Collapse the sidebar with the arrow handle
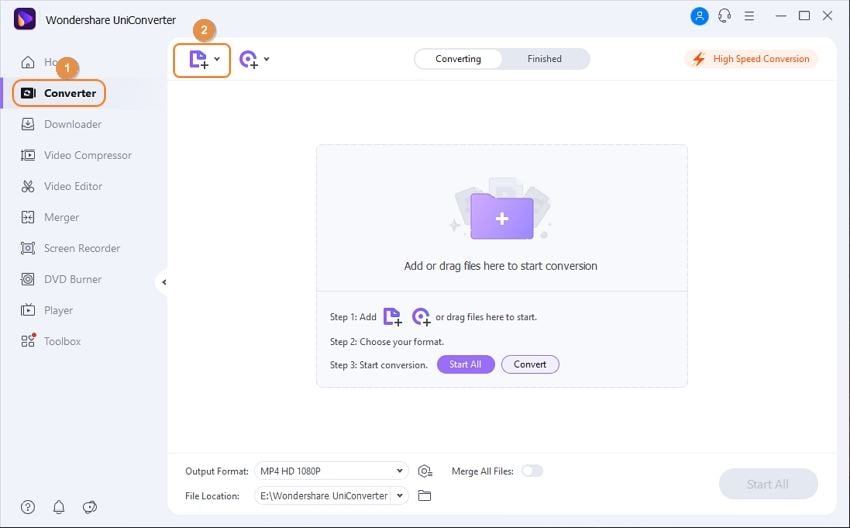 tap(164, 282)
